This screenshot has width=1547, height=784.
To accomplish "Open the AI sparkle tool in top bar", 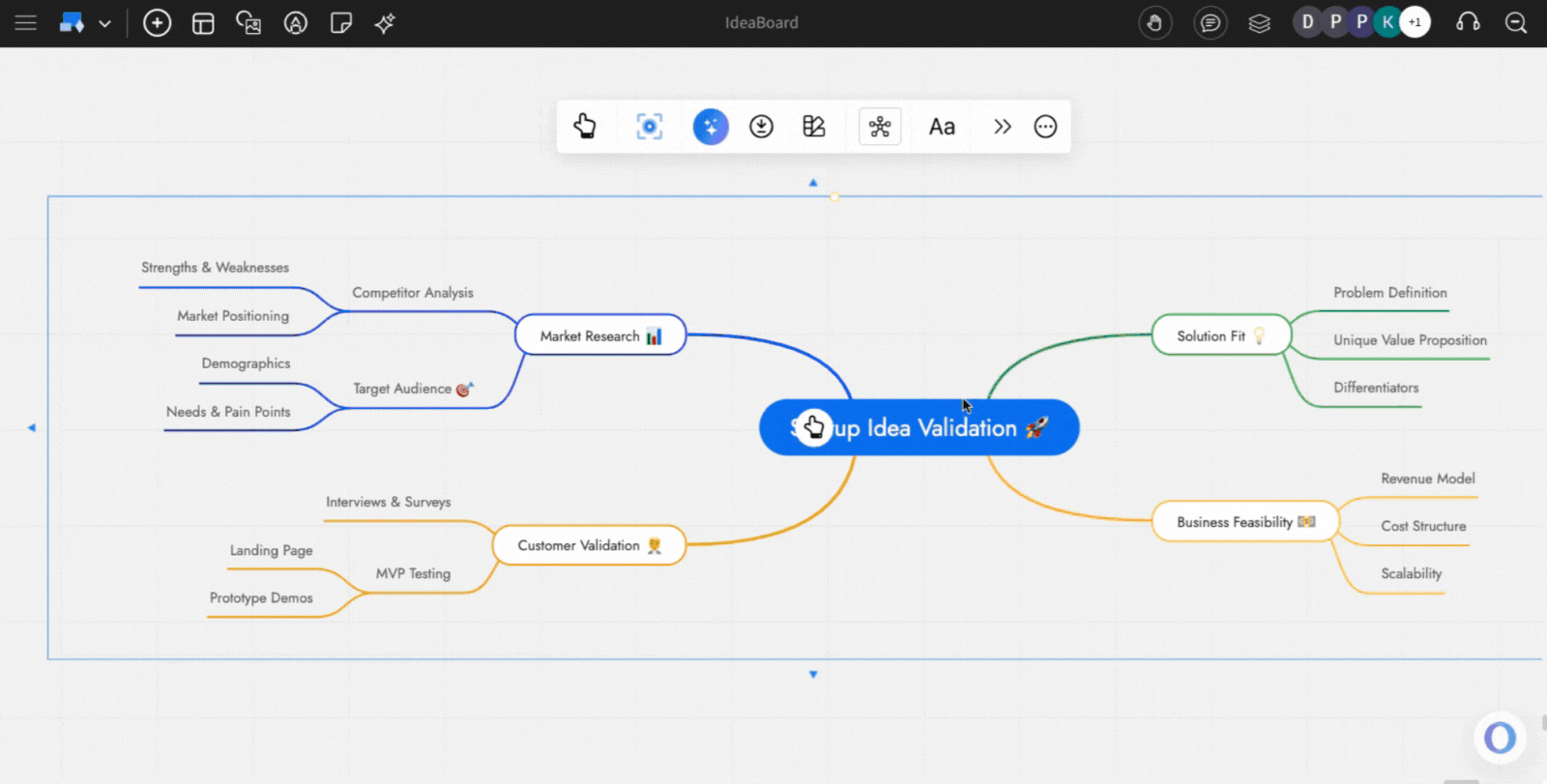I will coord(385,23).
